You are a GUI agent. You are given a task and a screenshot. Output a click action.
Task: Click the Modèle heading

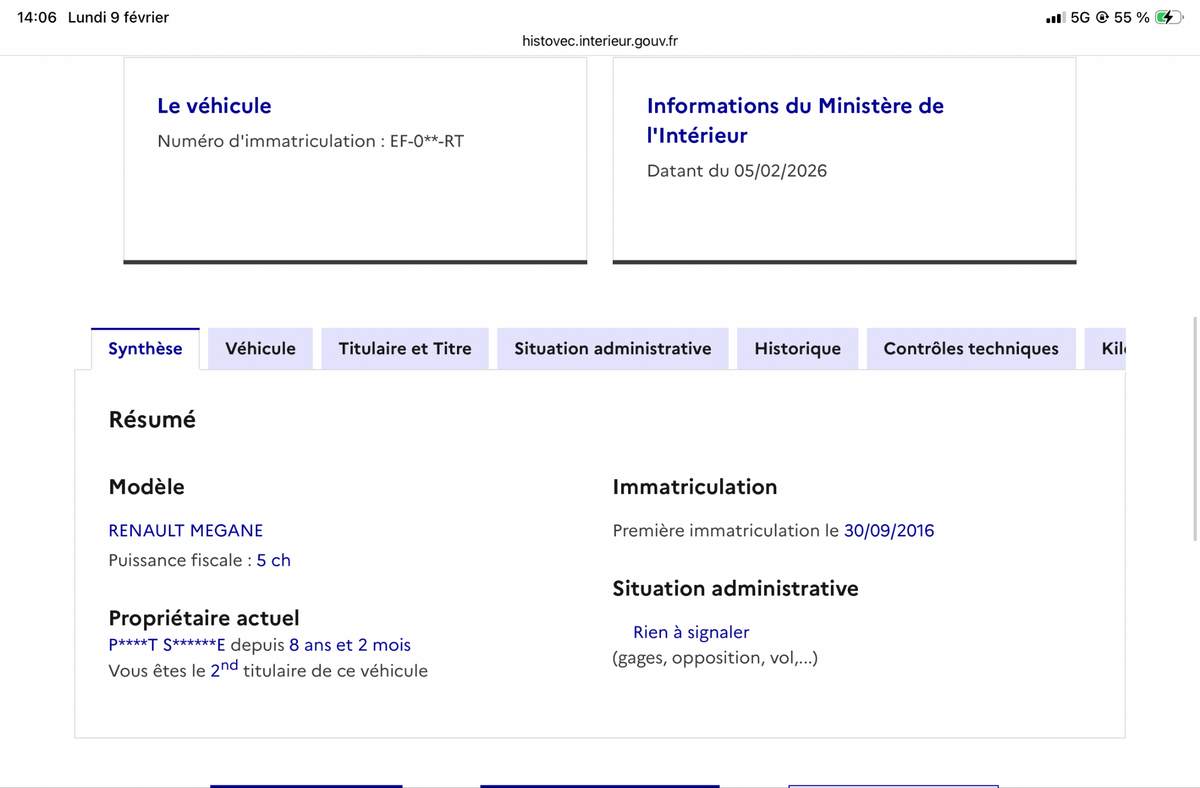point(146,487)
